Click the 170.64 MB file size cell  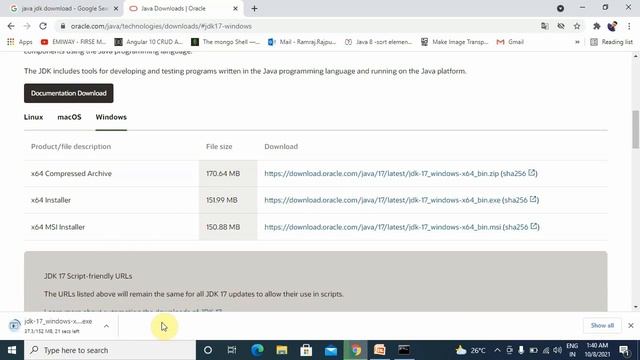(228, 173)
